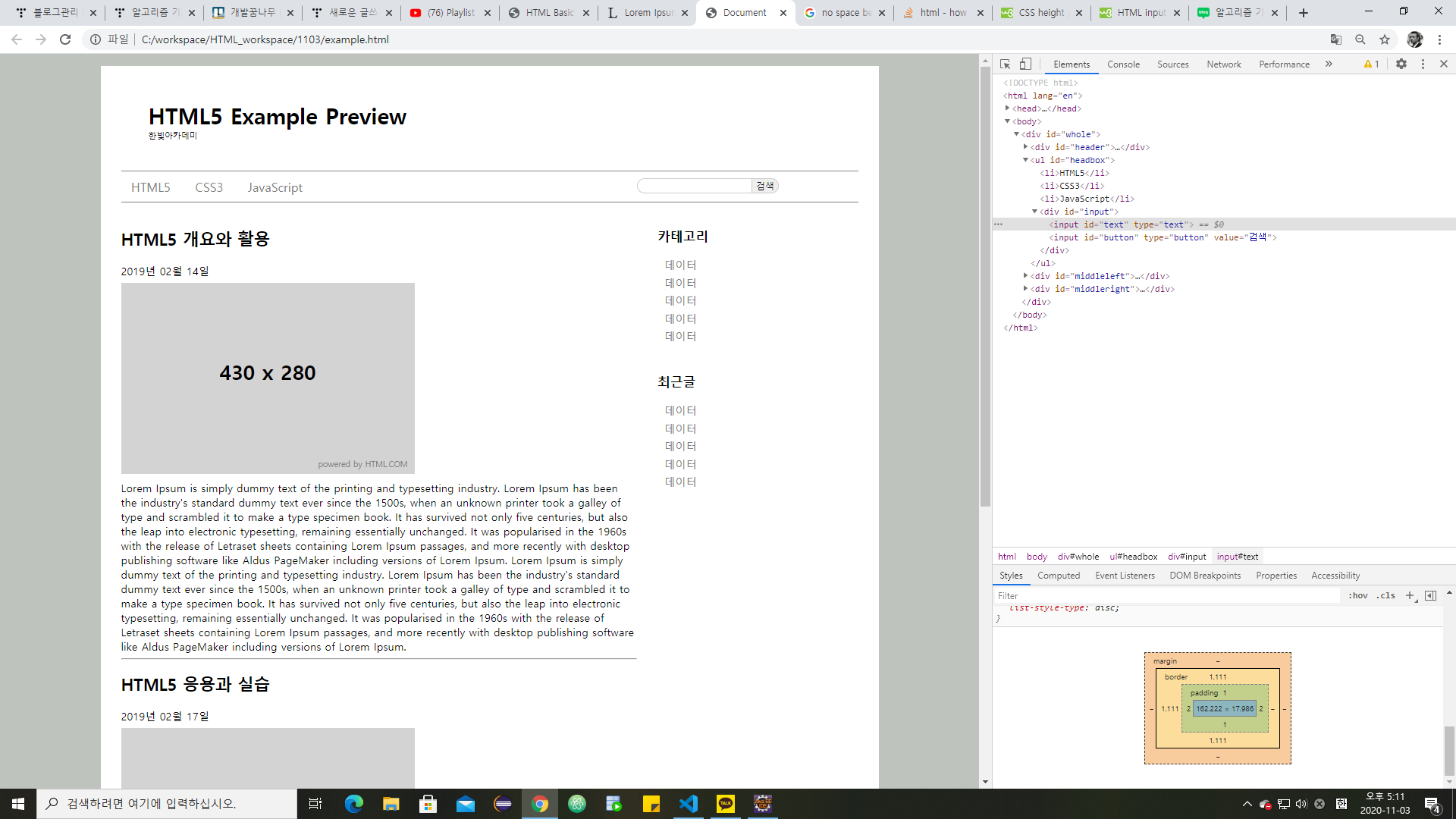
Task: Click the content size in box model
Action: click(x=1225, y=709)
